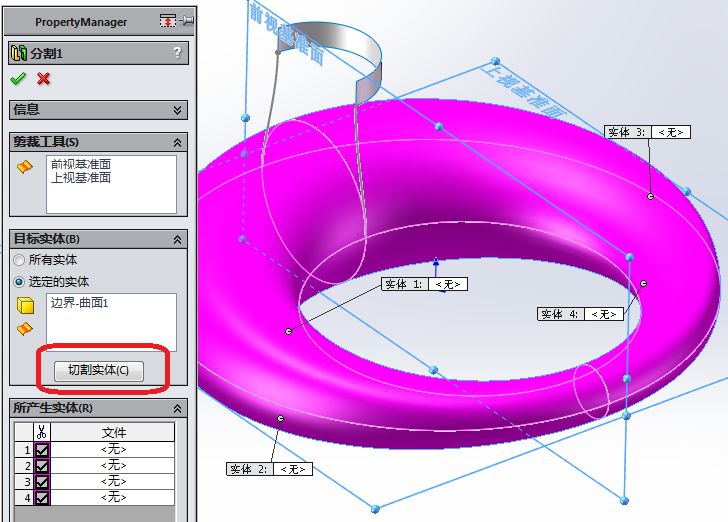Click the 实体 4 callout label

560,314
